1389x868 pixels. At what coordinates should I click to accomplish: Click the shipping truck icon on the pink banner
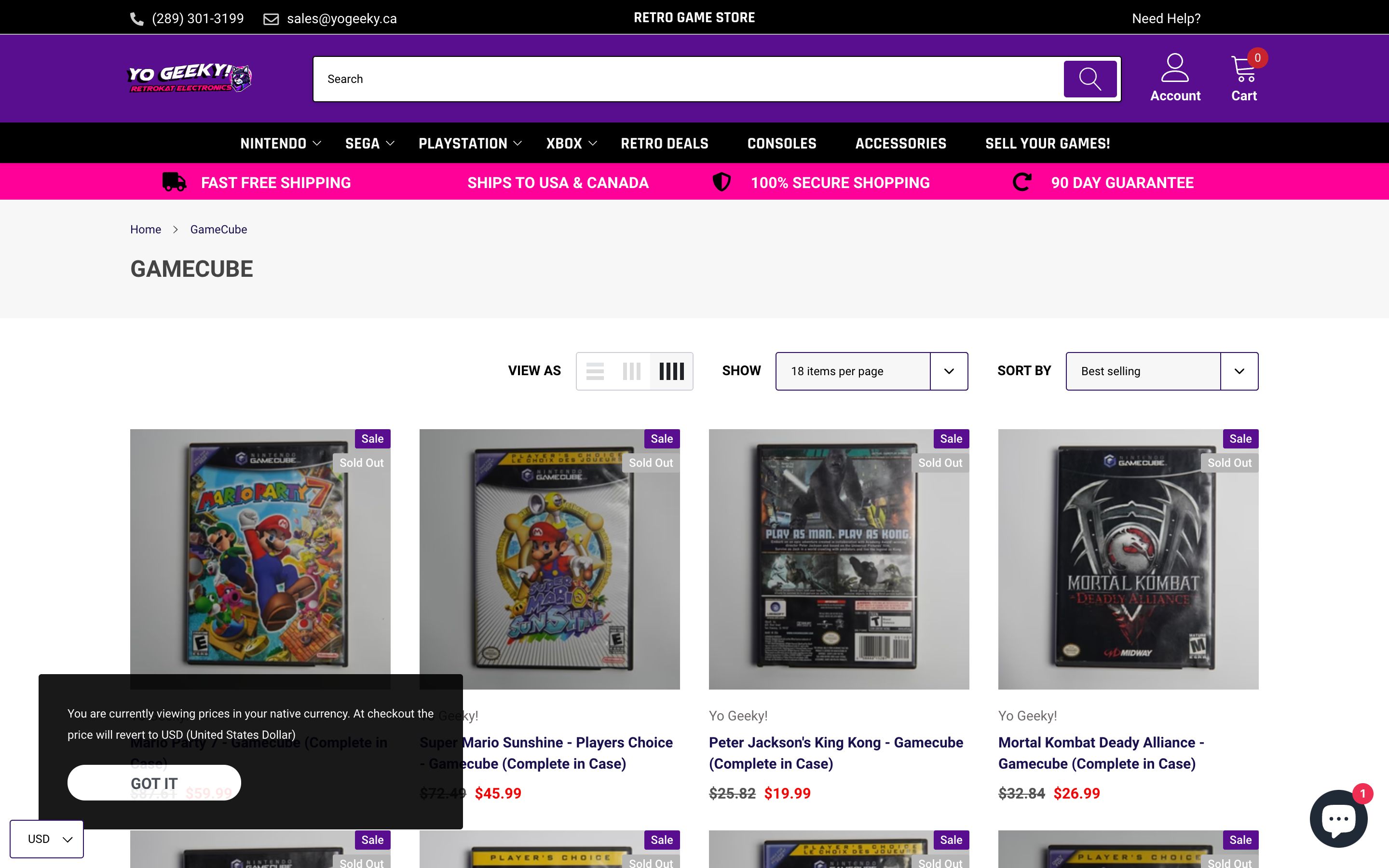click(174, 182)
